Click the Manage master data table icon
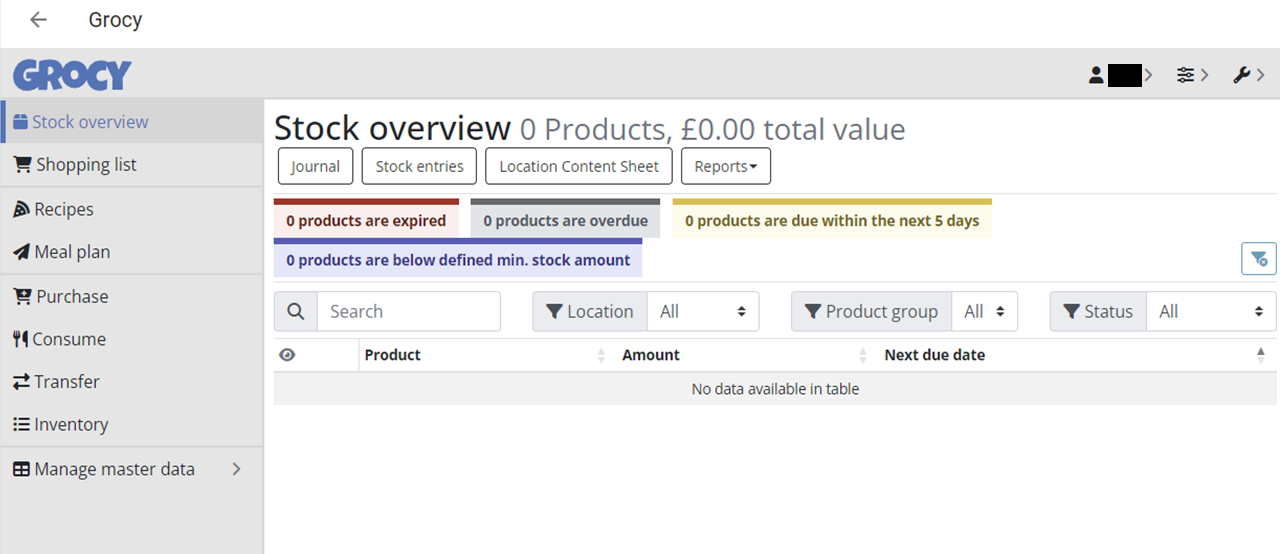Image resolution: width=1280 pixels, height=554 pixels. pos(21,469)
